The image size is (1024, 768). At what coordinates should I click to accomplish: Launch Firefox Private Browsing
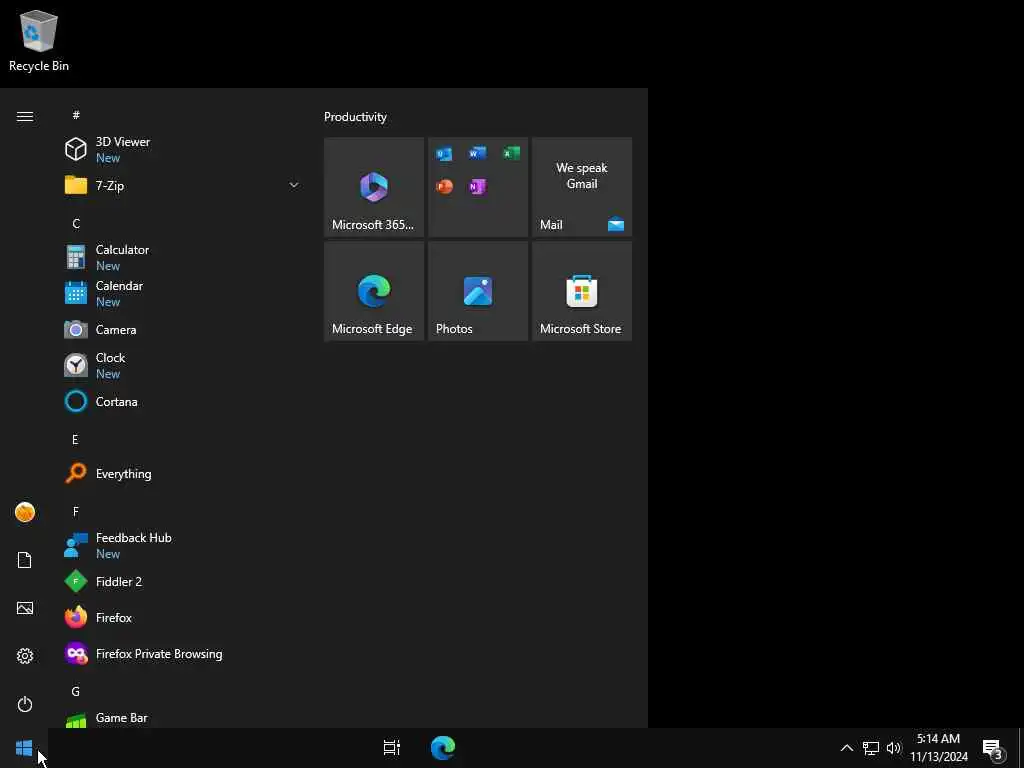coord(183,653)
